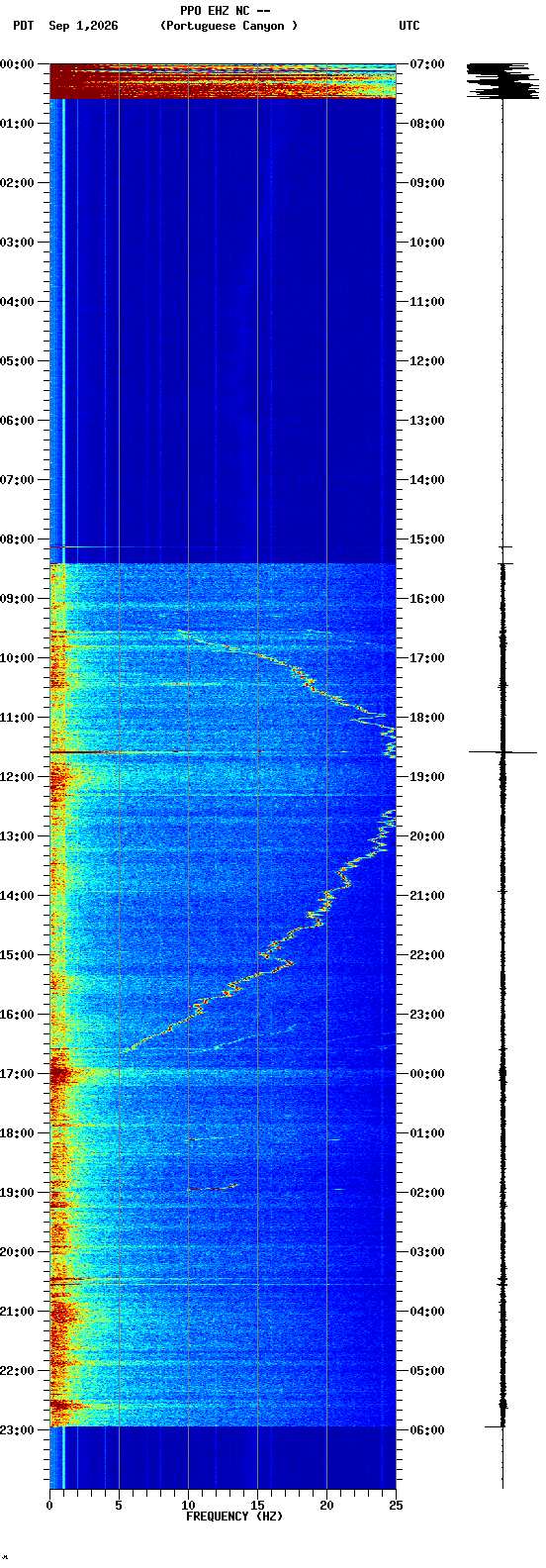Click the station title 'PPO EHZ NC --'
Image resolution: width=546 pixels, height=1568 pixels.
pyautogui.click(x=226, y=11)
